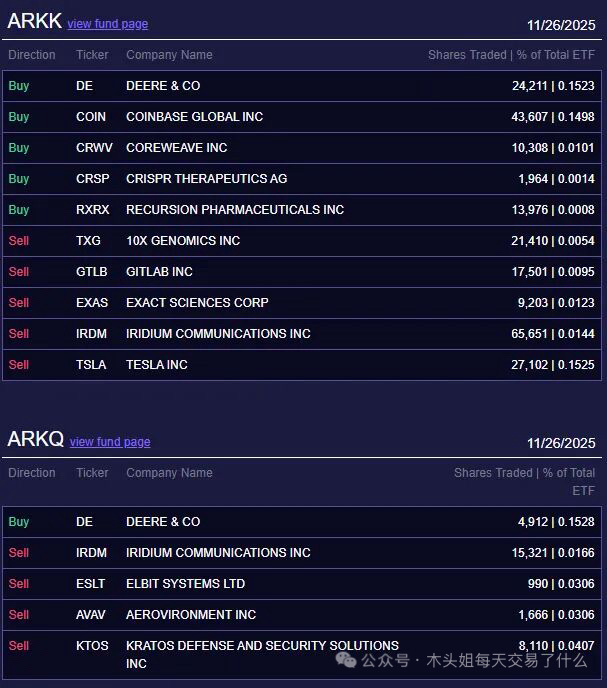Click the 10X GENOMICS INC company name
607x688 pixels.
pos(183,241)
